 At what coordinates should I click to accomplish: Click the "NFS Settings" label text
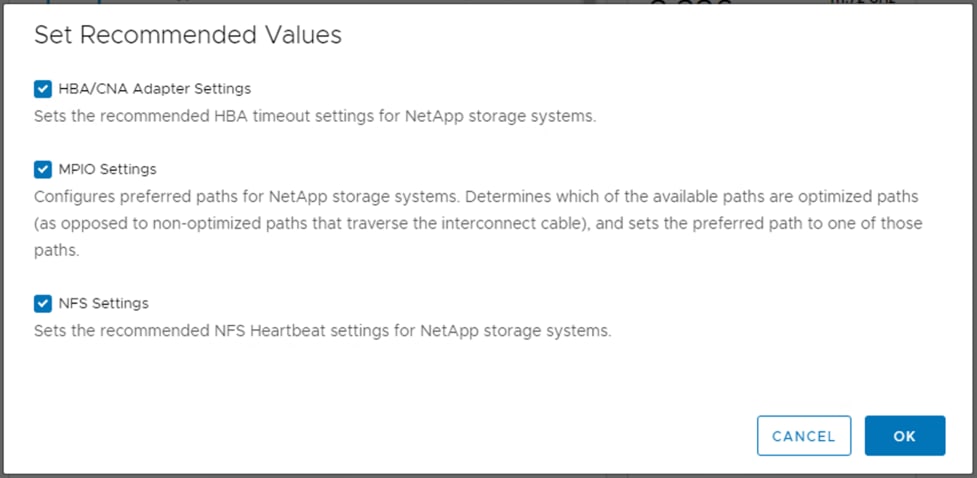point(104,303)
